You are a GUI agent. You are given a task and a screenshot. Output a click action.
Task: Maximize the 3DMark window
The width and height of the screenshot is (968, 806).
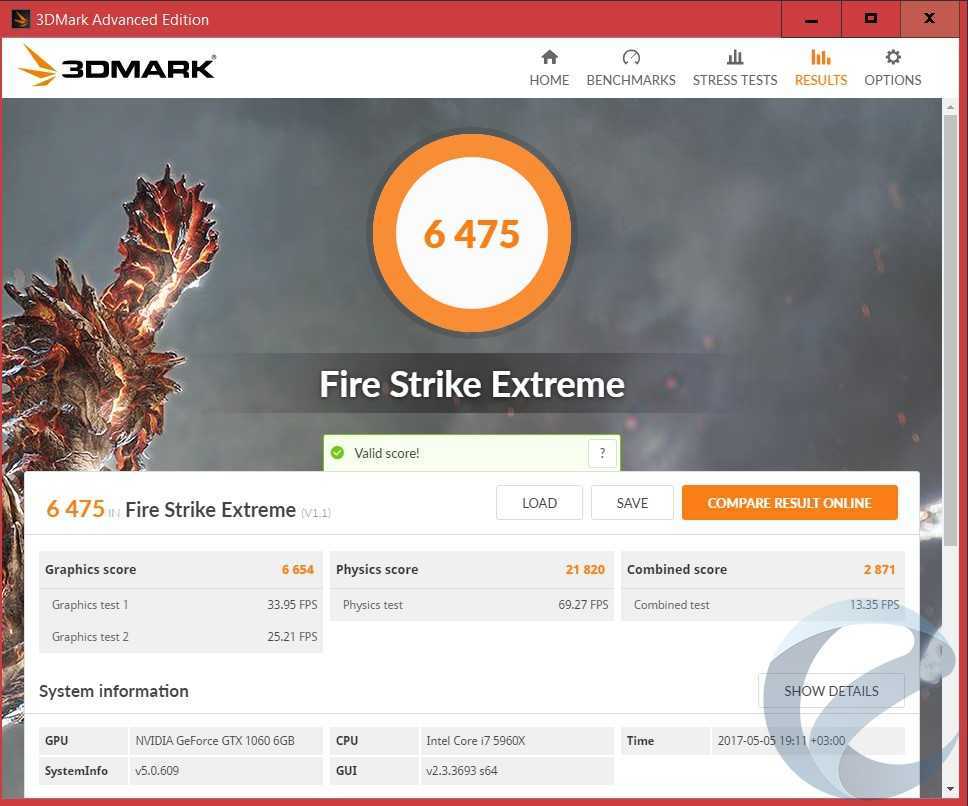(x=870, y=19)
